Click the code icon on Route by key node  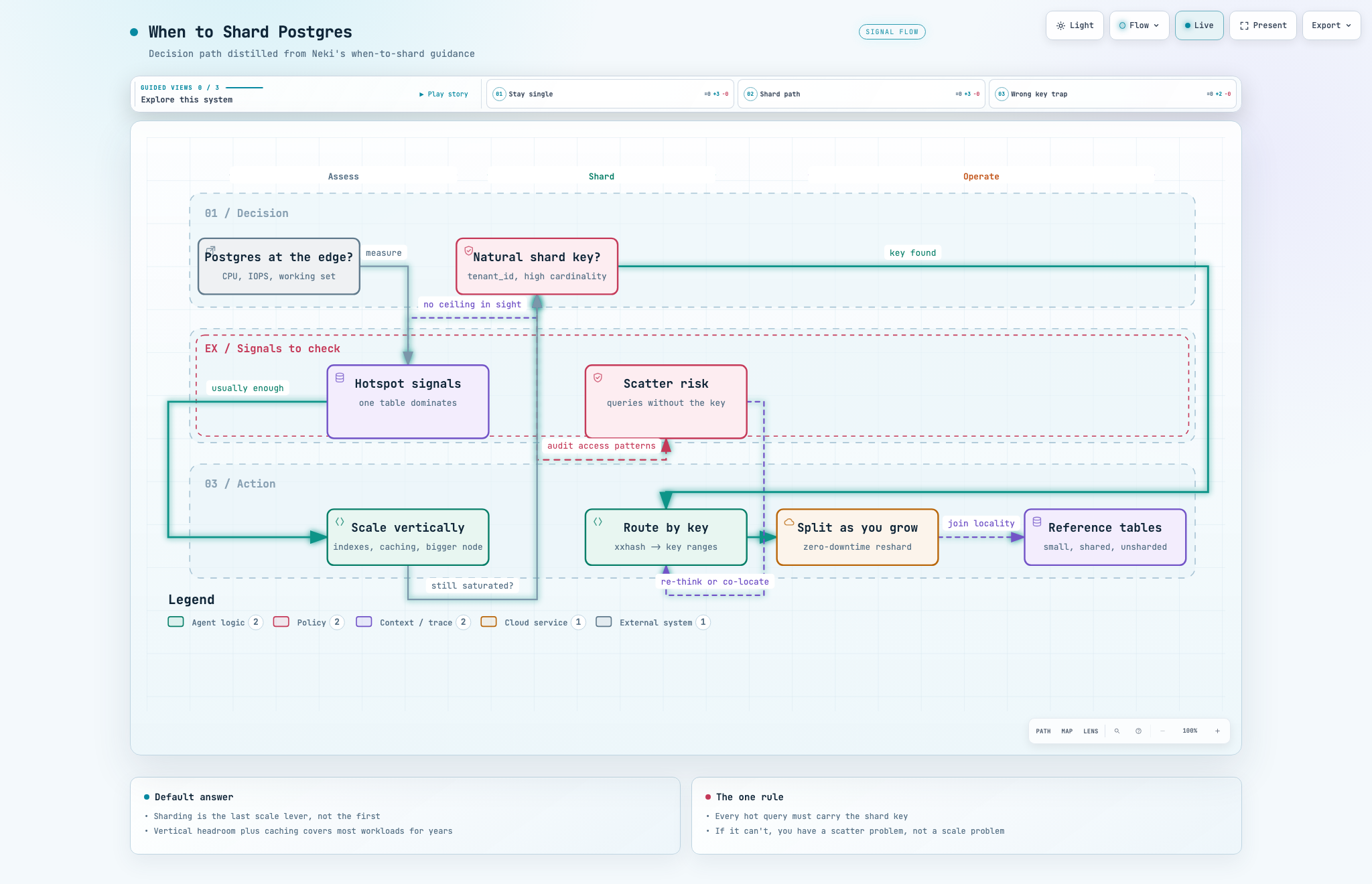(x=598, y=522)
